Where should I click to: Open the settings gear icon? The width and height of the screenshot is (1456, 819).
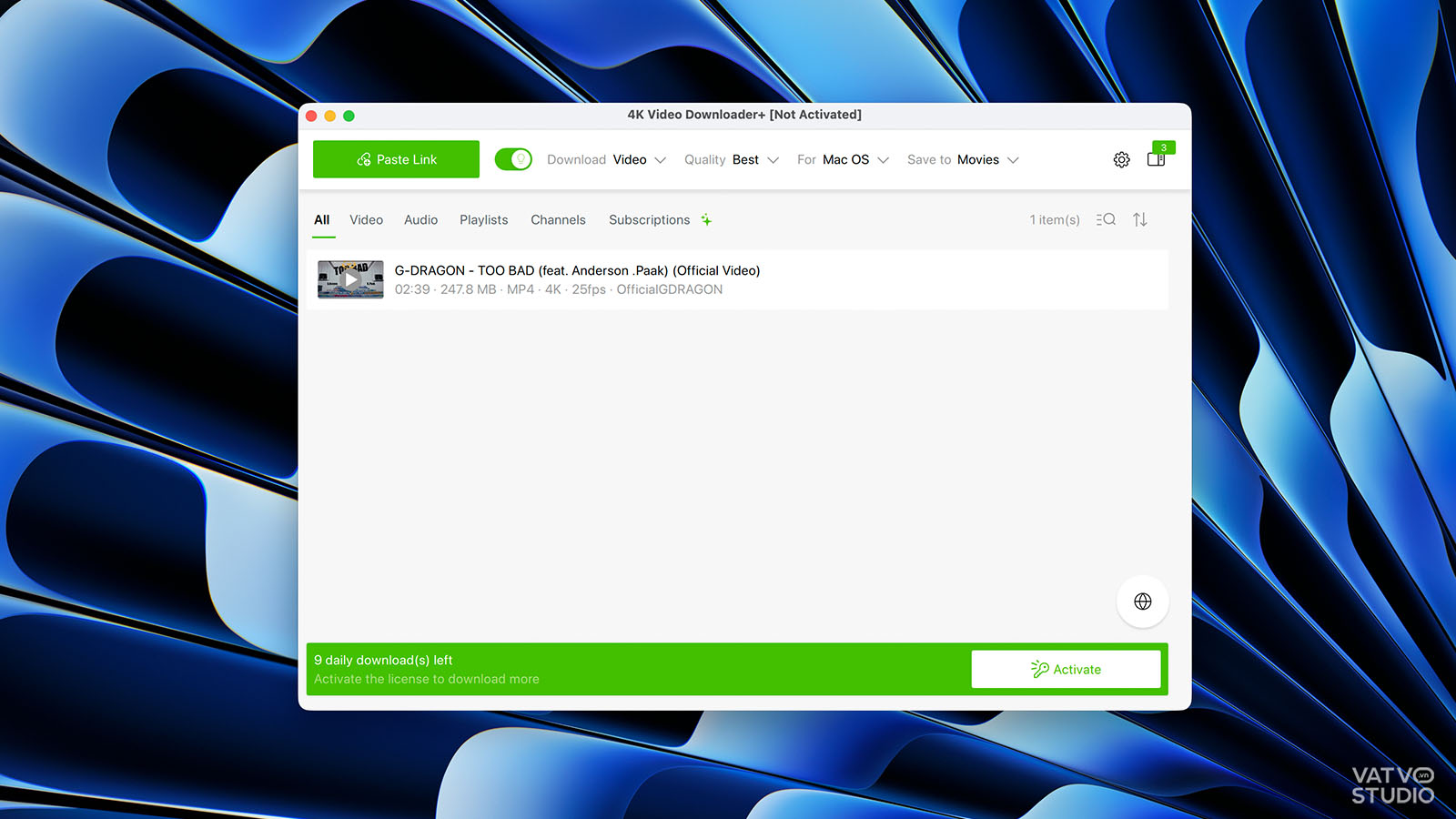(x=1121, y=160)
